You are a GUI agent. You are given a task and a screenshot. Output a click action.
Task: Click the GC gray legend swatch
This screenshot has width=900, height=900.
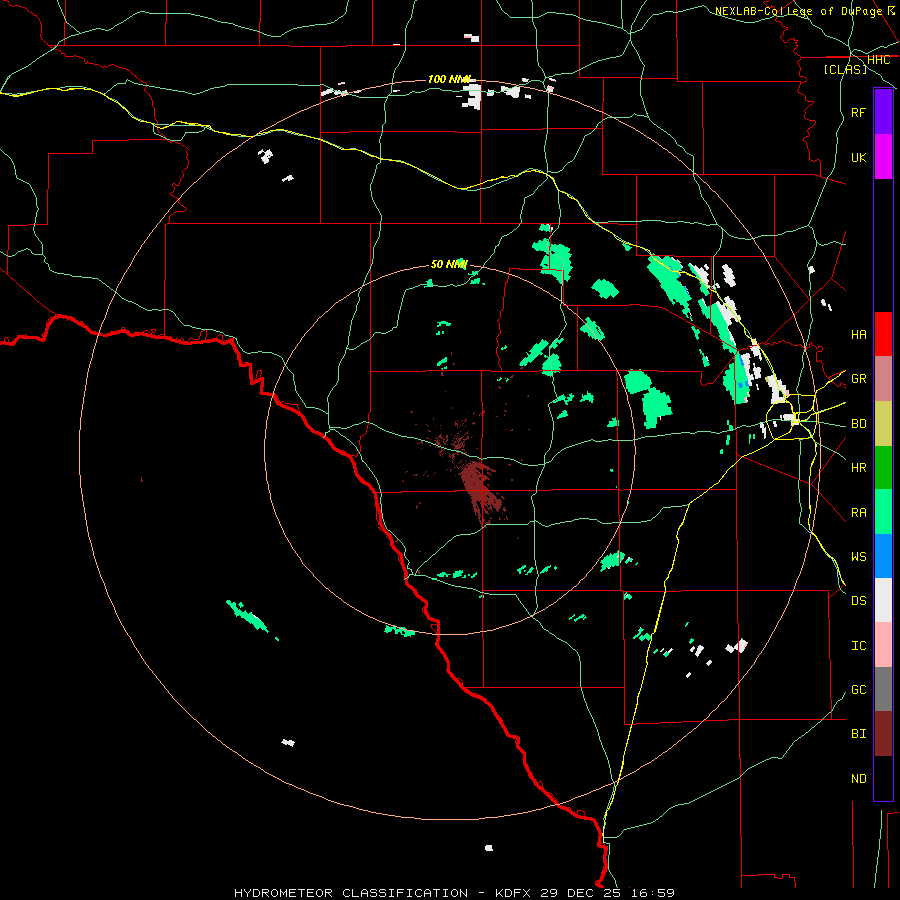[883, 689]
